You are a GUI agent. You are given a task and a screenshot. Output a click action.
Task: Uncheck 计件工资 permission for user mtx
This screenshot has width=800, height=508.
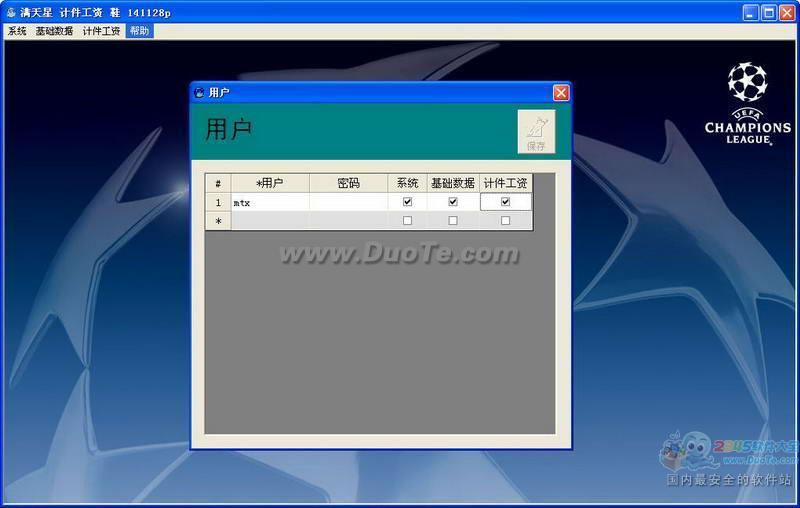[505, 202]
